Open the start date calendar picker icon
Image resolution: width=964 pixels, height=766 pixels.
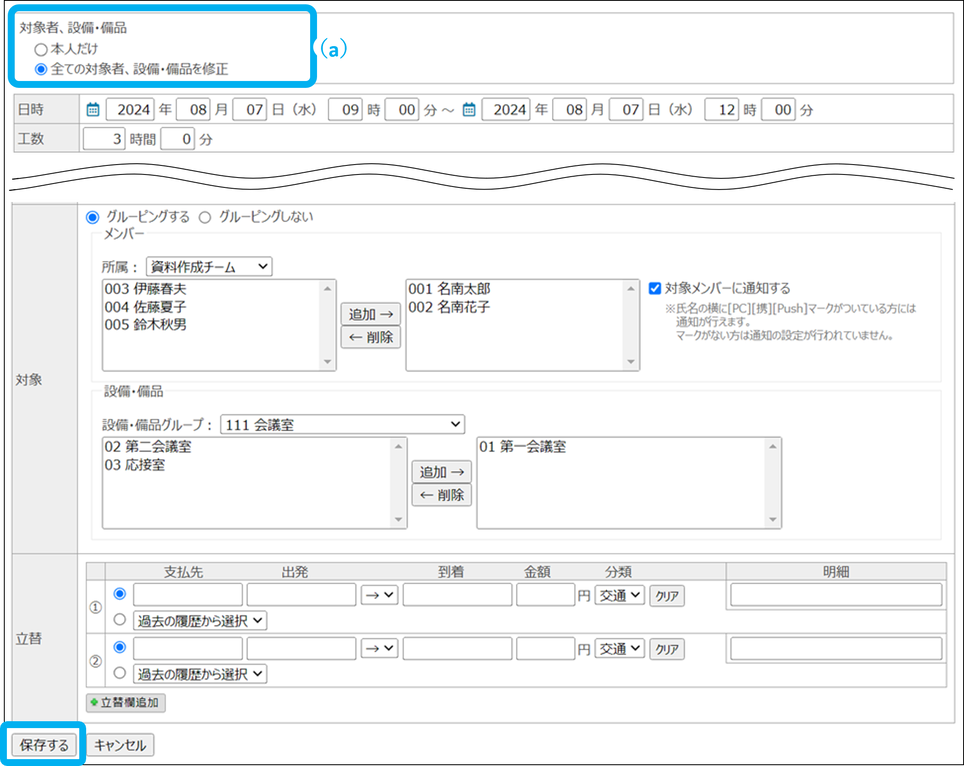[x=93, y=110]
